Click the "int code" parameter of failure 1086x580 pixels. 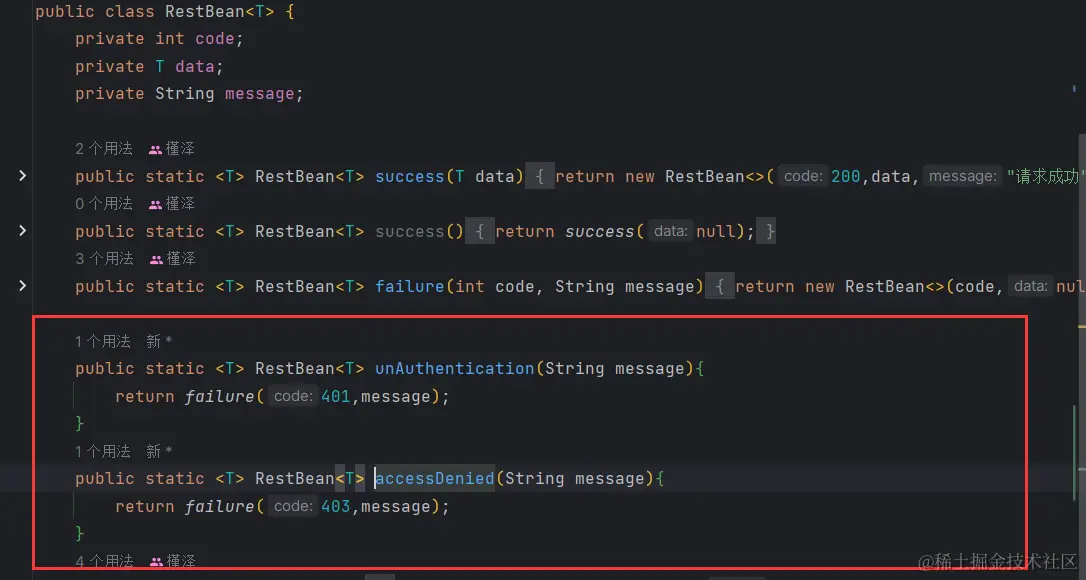pyautogui.click(x=495, y=286)
